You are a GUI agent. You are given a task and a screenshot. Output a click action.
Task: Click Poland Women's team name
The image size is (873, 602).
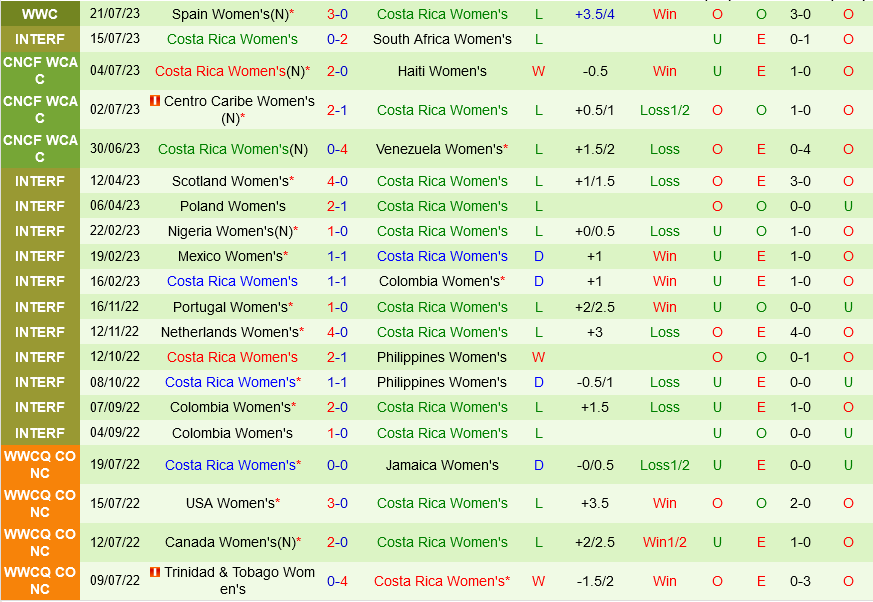[232, 206]
